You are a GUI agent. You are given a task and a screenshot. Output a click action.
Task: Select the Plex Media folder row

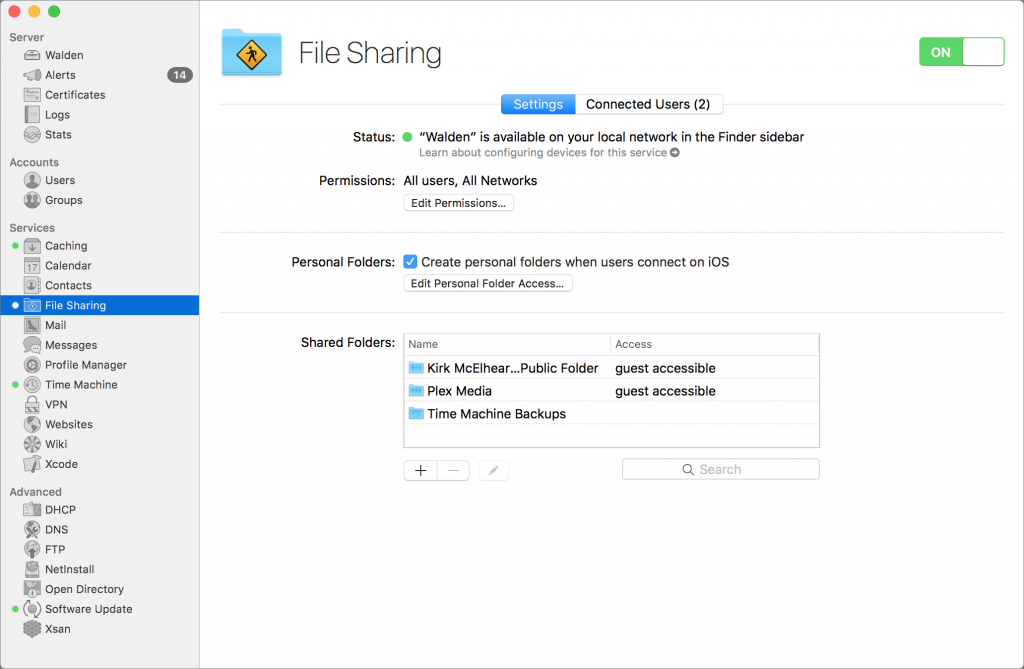click(611, 391)
